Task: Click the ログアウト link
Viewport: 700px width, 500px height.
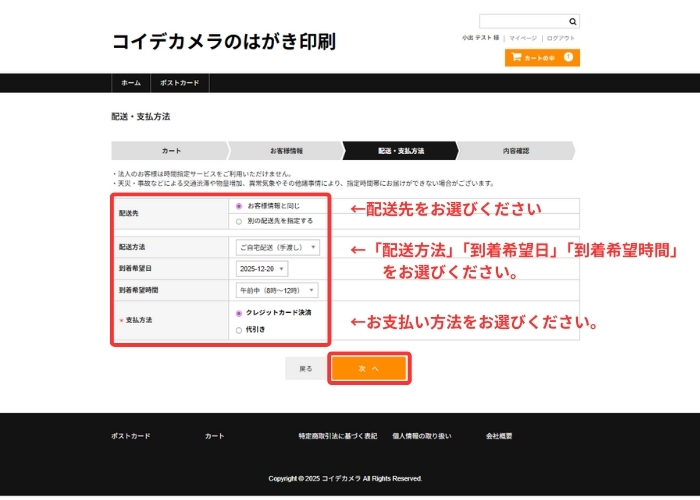Action: [561, 38]
